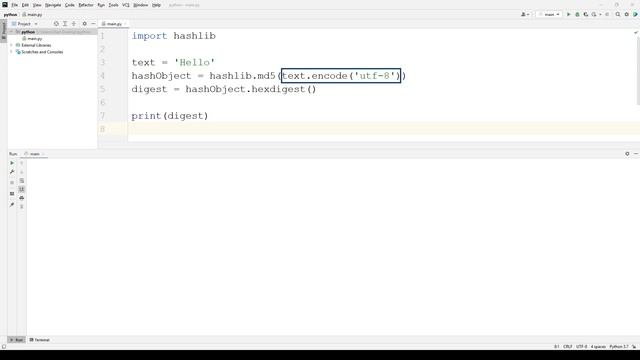The width and height of the screenshot is (640, 360).
Task: Click the Debug bug icon in toolbar
Action: [577, 14]
